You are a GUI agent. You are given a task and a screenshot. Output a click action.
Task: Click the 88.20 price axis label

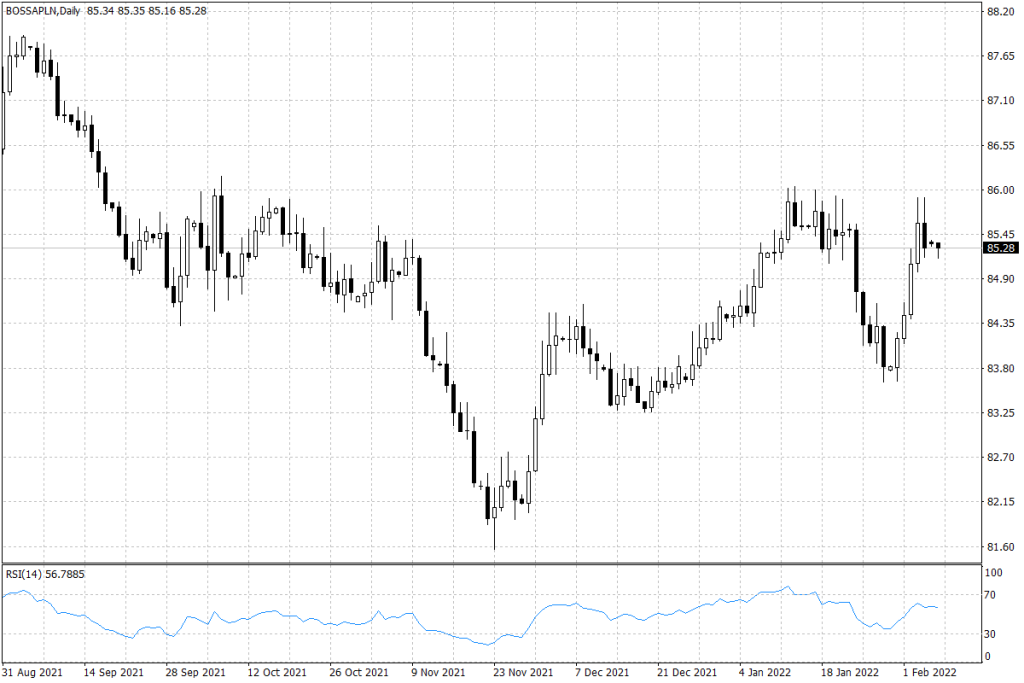pos(1000,12)
